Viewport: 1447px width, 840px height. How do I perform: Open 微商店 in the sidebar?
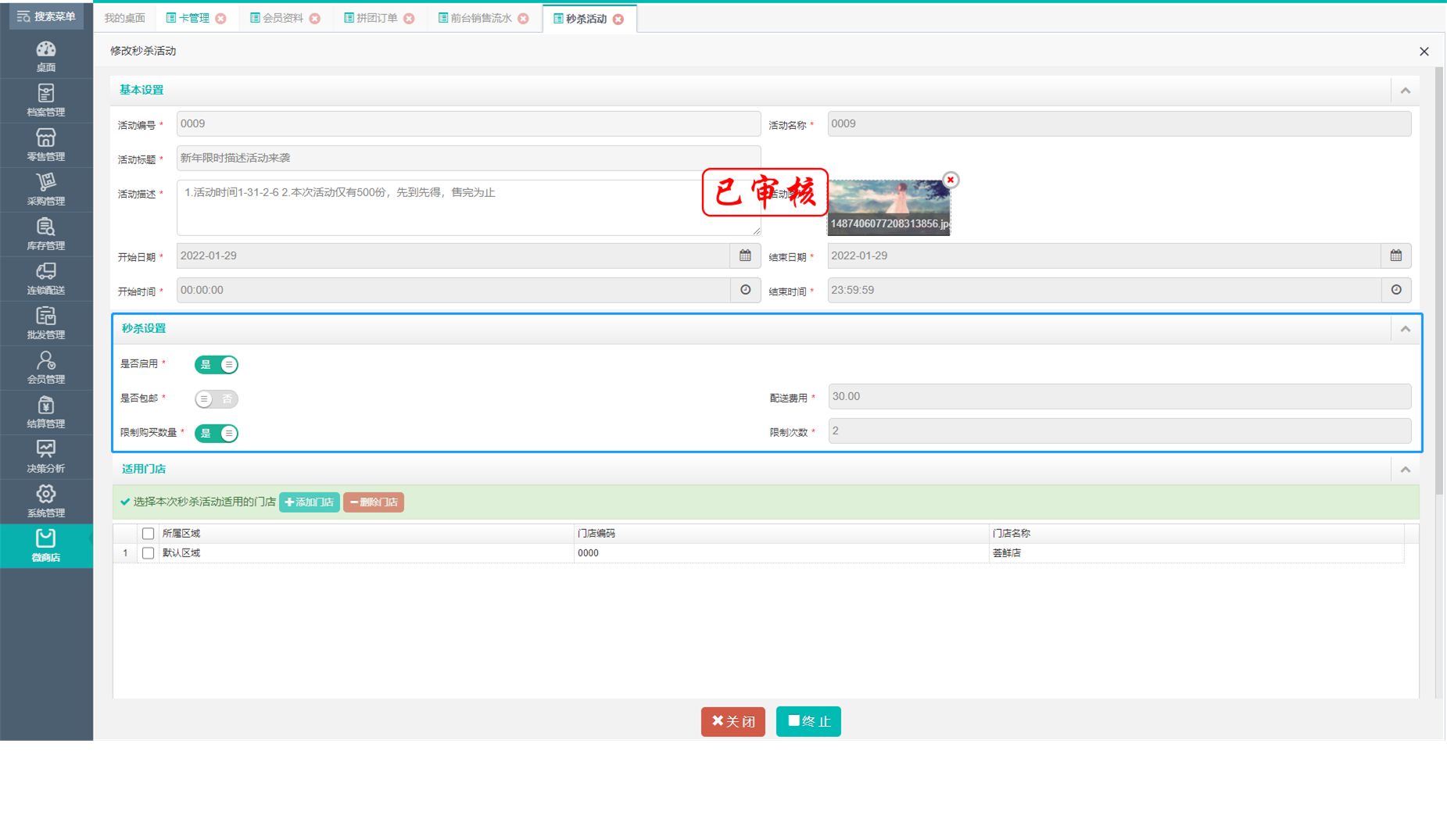tap(46, 545)
